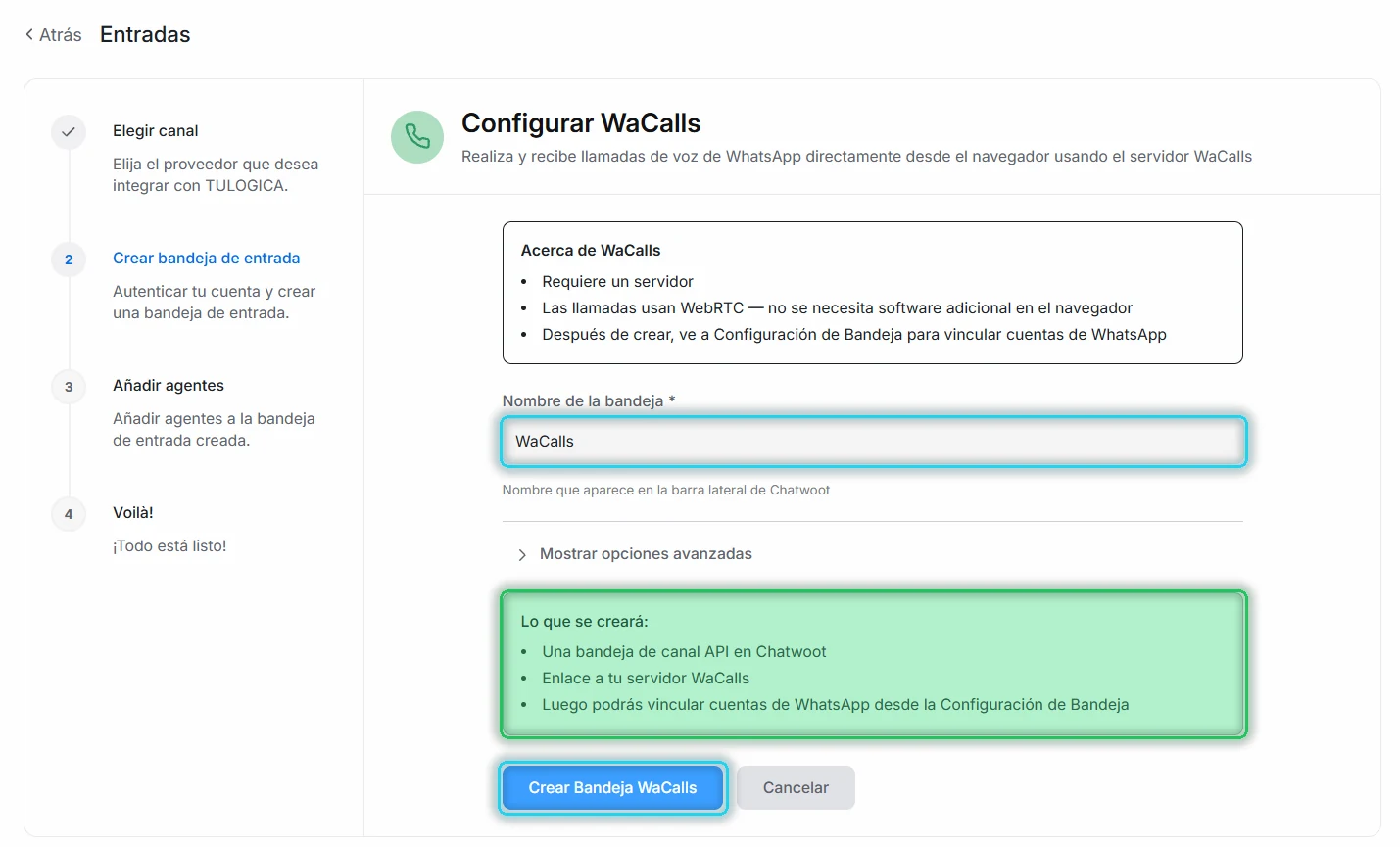Click 'Elija el proveedor que desea' description
Screen dimensions: 1400x847
(216, 175)
